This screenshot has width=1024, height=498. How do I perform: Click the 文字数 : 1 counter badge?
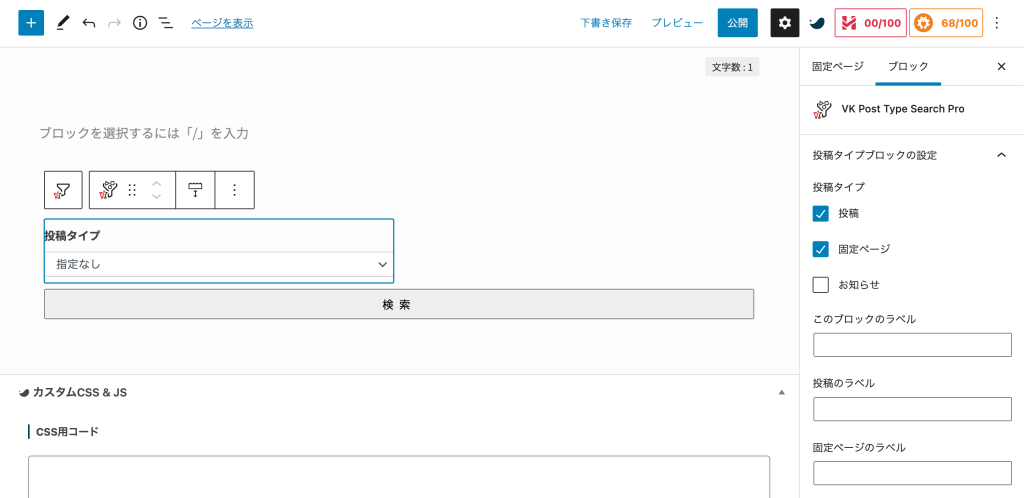tap(732, 67)
